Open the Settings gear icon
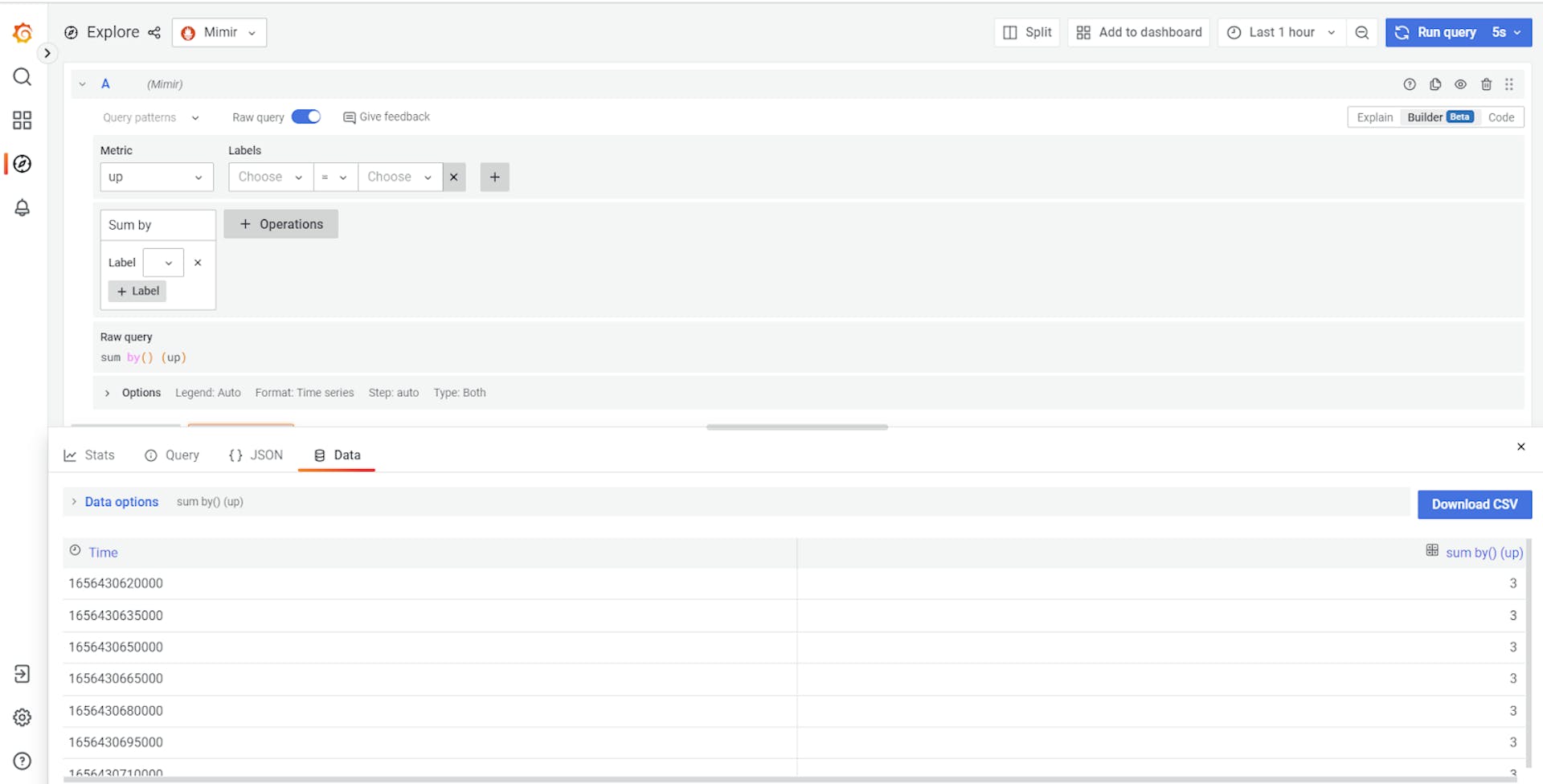This screenshot has width=1543, height=784. pos(22,717)
